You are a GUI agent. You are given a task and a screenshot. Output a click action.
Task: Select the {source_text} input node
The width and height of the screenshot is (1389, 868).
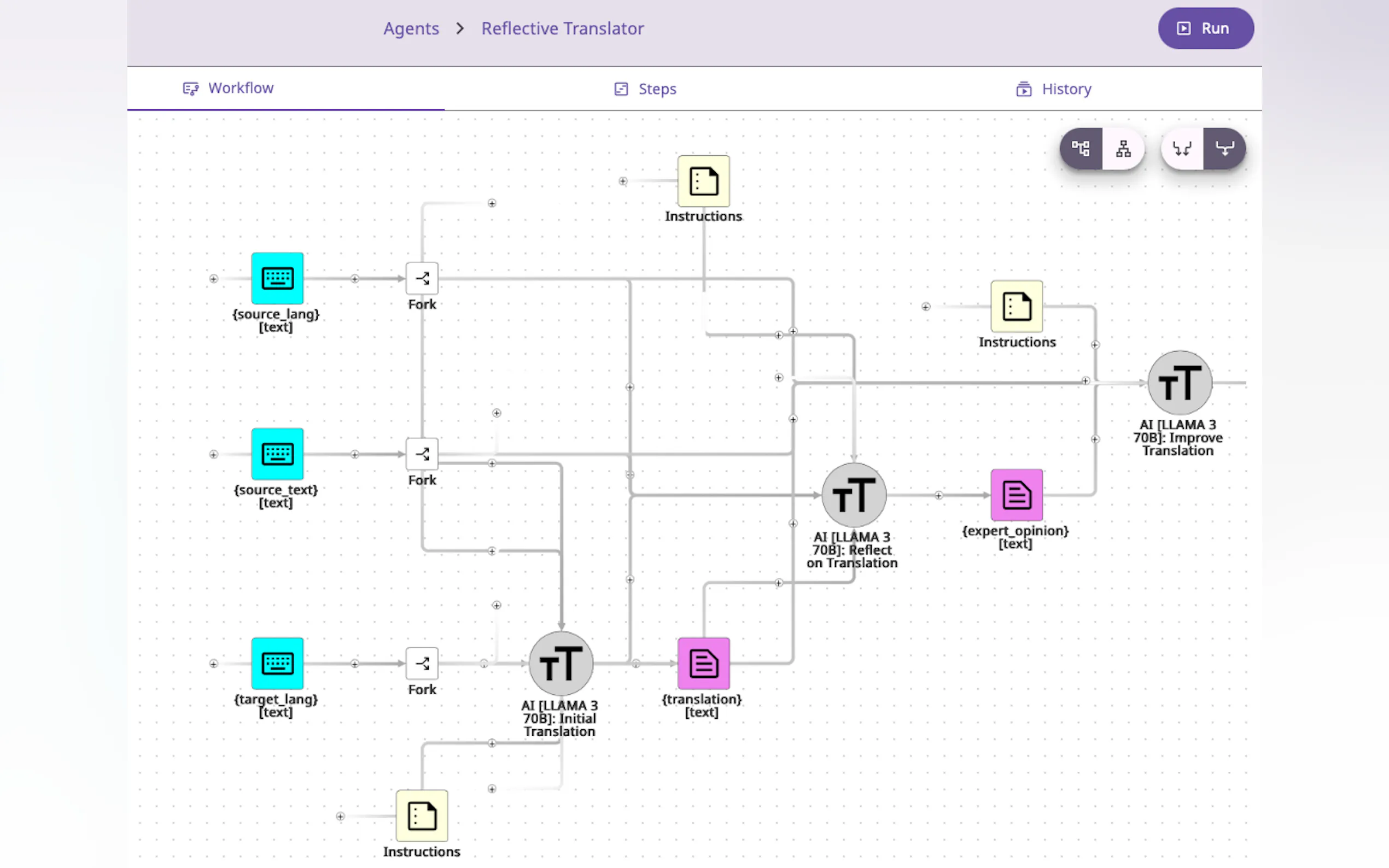pyautogui.click(x=277, y=454)
